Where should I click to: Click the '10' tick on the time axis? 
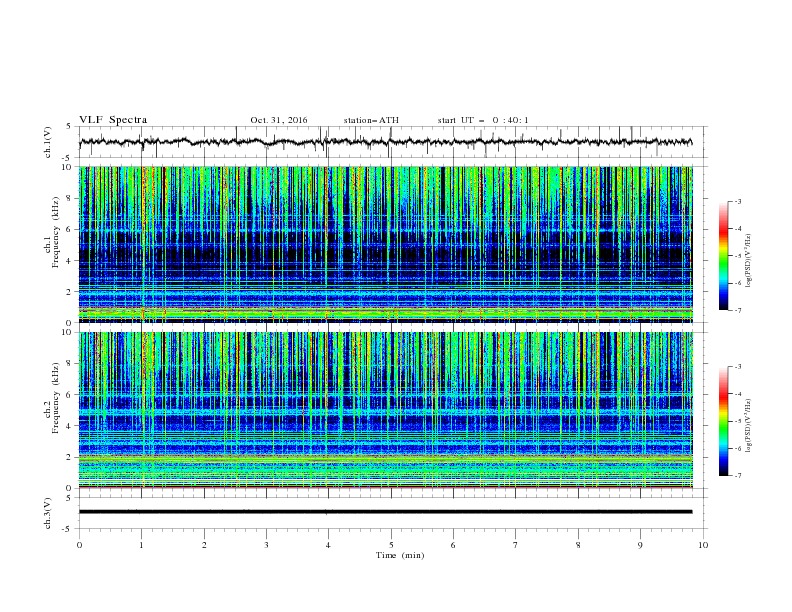703,545
